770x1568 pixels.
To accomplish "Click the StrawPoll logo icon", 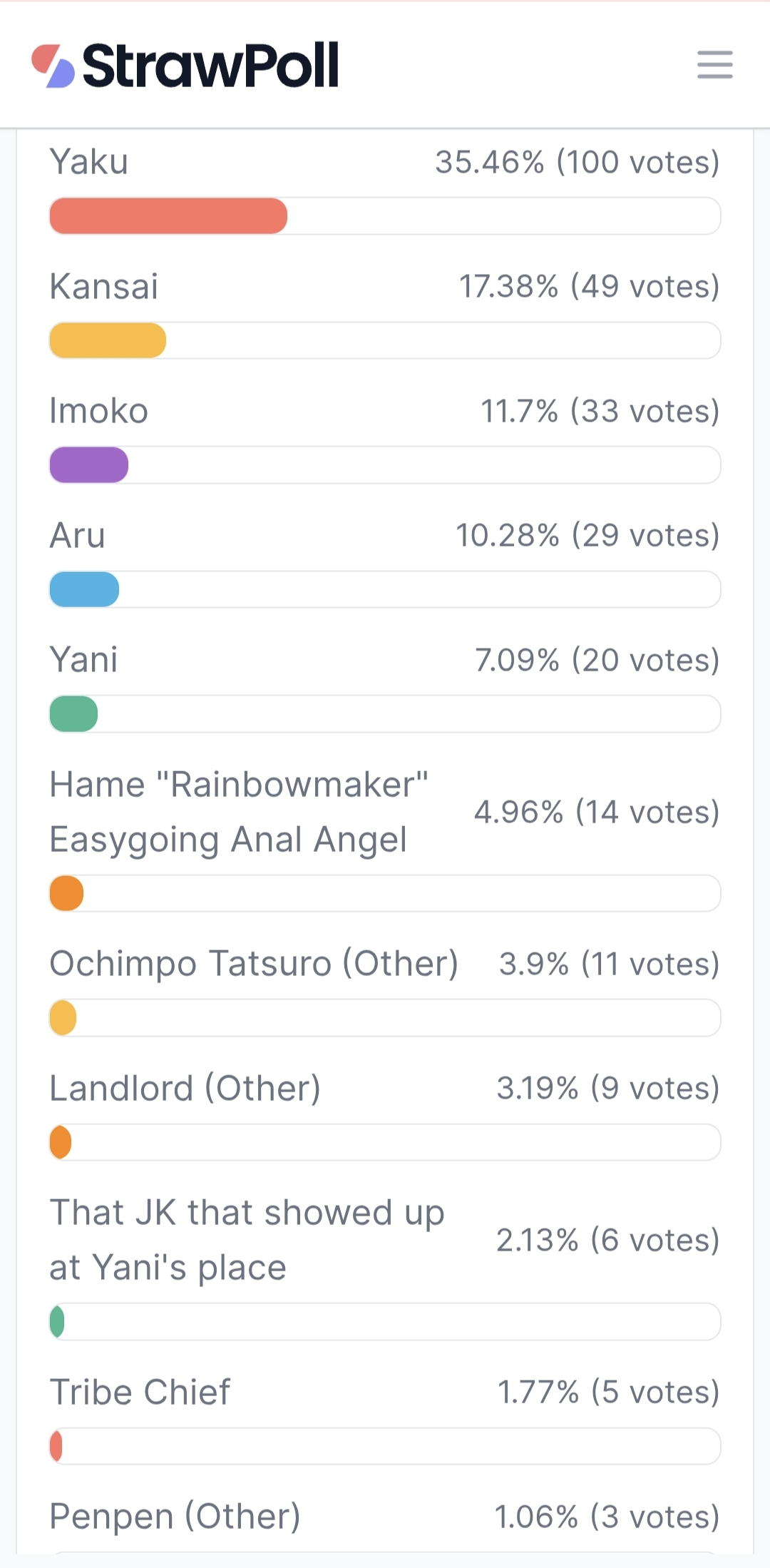I will [53, 66].
